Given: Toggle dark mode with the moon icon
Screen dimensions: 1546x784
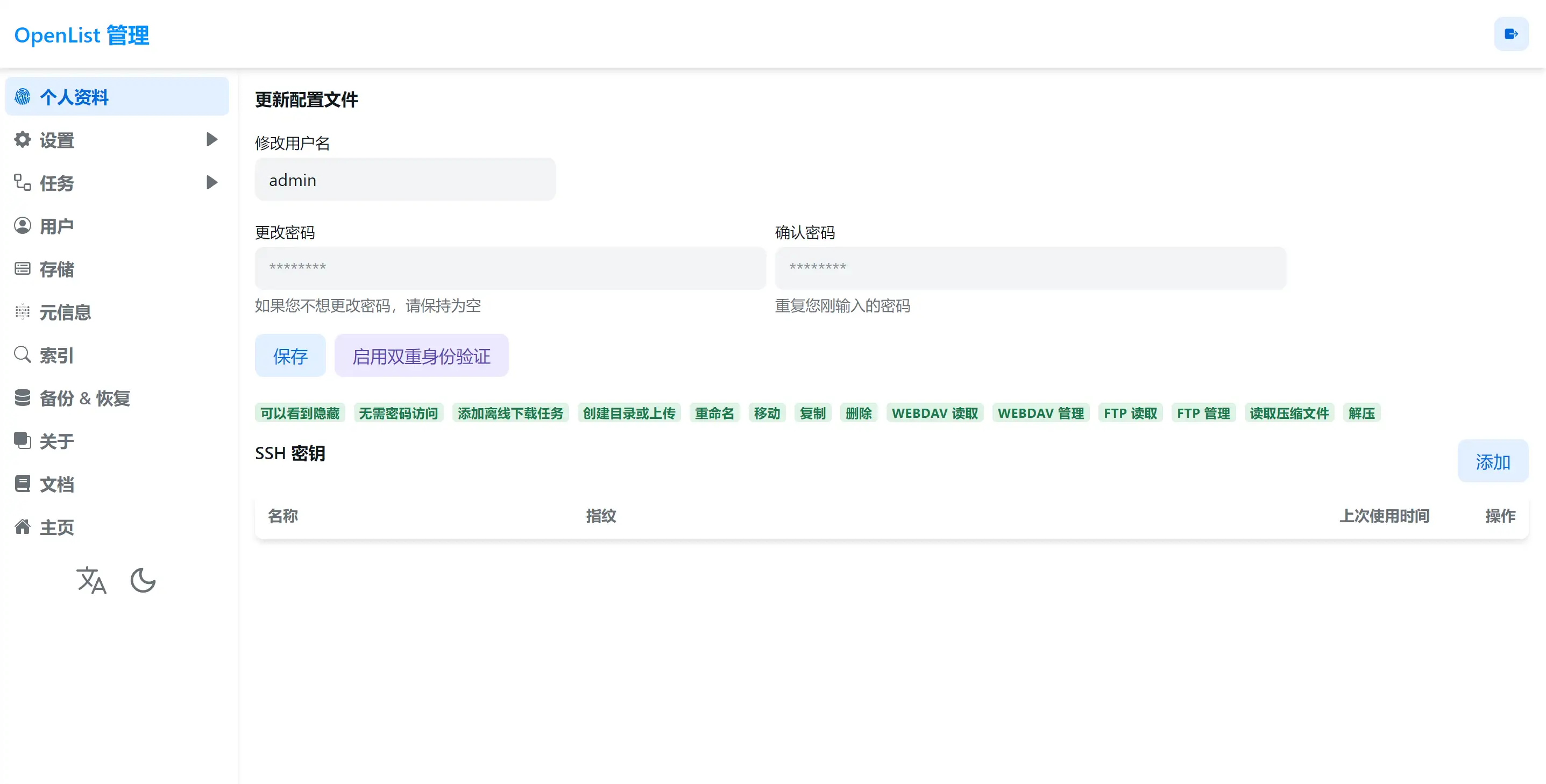Looking at the screenshot, I should [143, 581].
